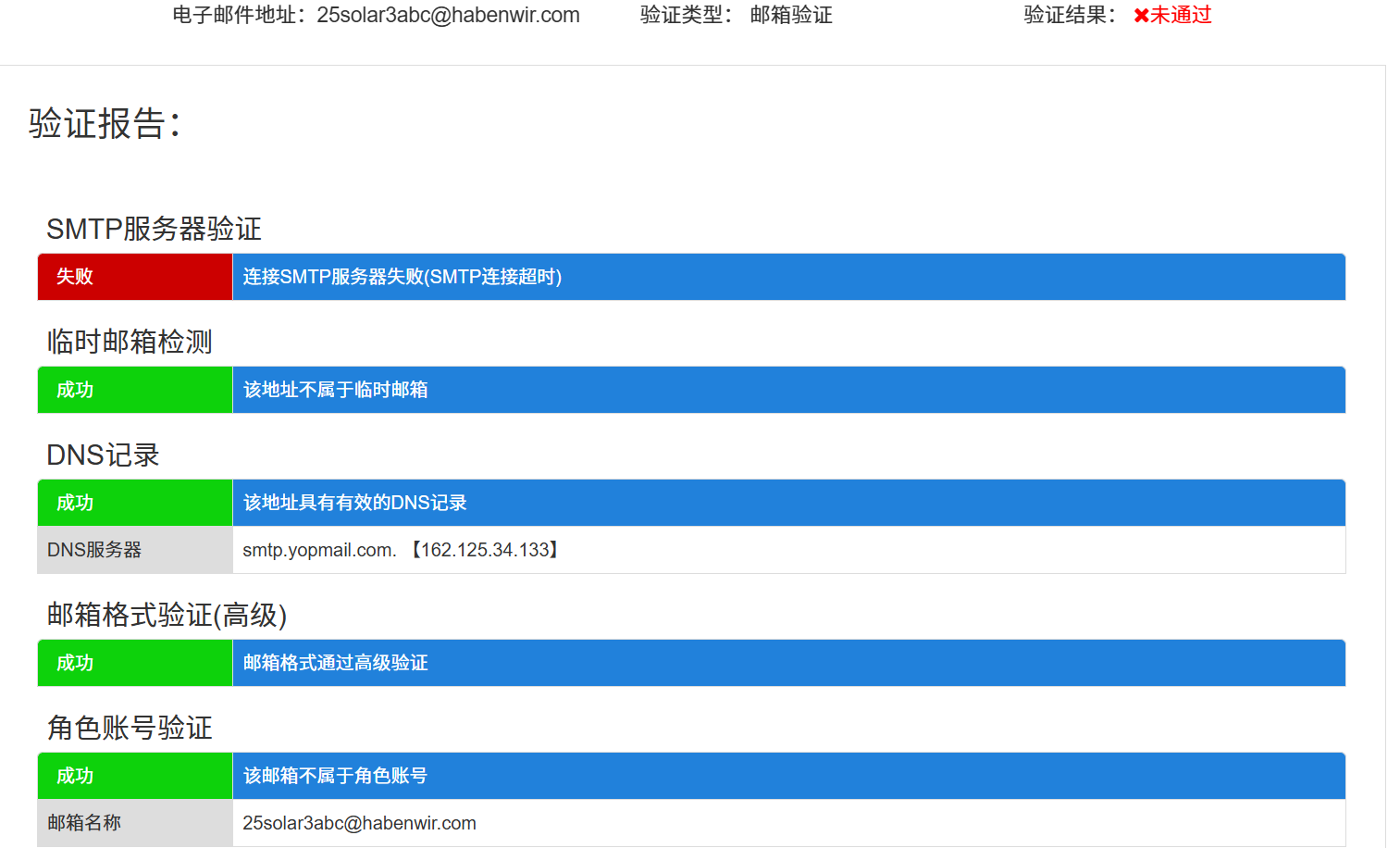
Task: Click the SMTP服务器验证 section heading
Action: (154, 229)
